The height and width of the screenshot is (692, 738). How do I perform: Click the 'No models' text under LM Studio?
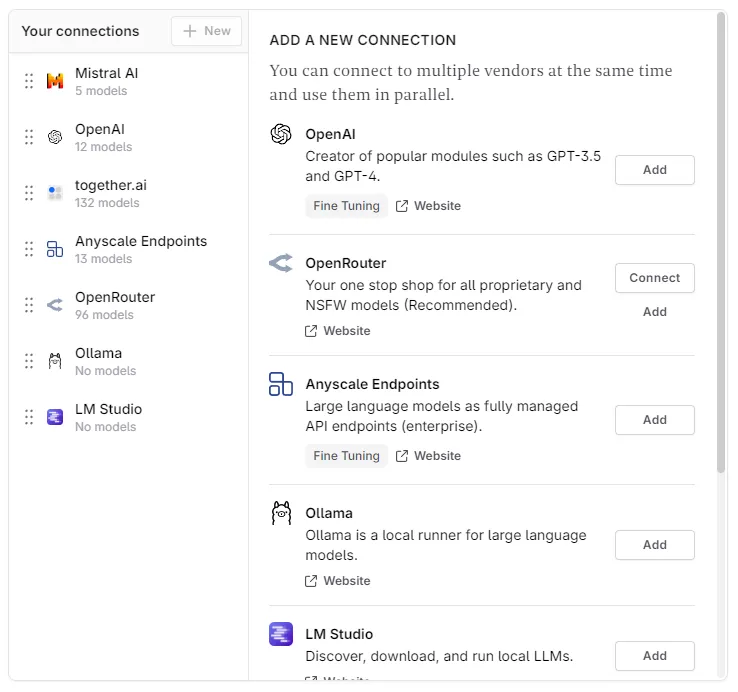point(105,427)
